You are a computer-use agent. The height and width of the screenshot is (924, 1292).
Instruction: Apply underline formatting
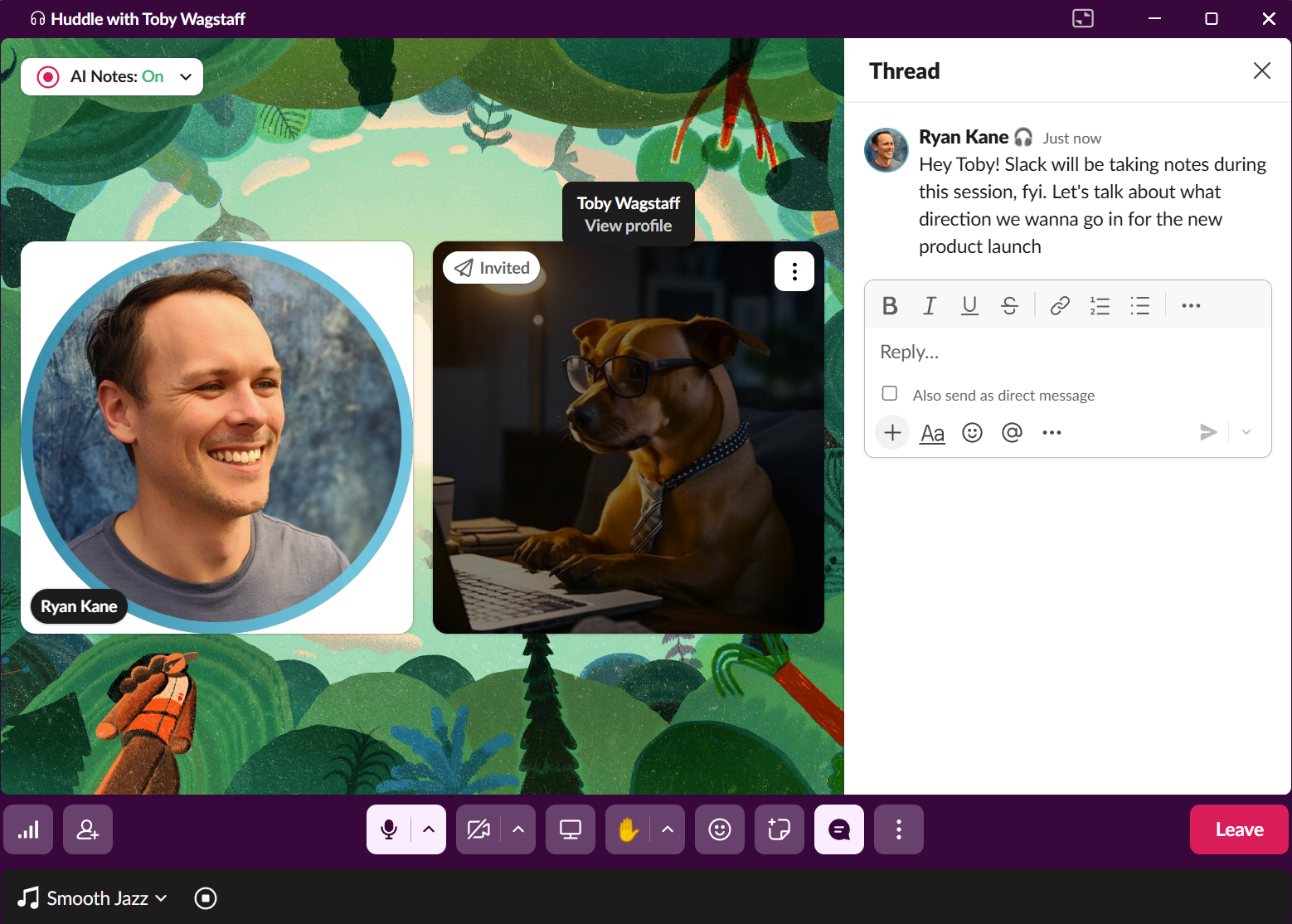click(x=969, y=306)
